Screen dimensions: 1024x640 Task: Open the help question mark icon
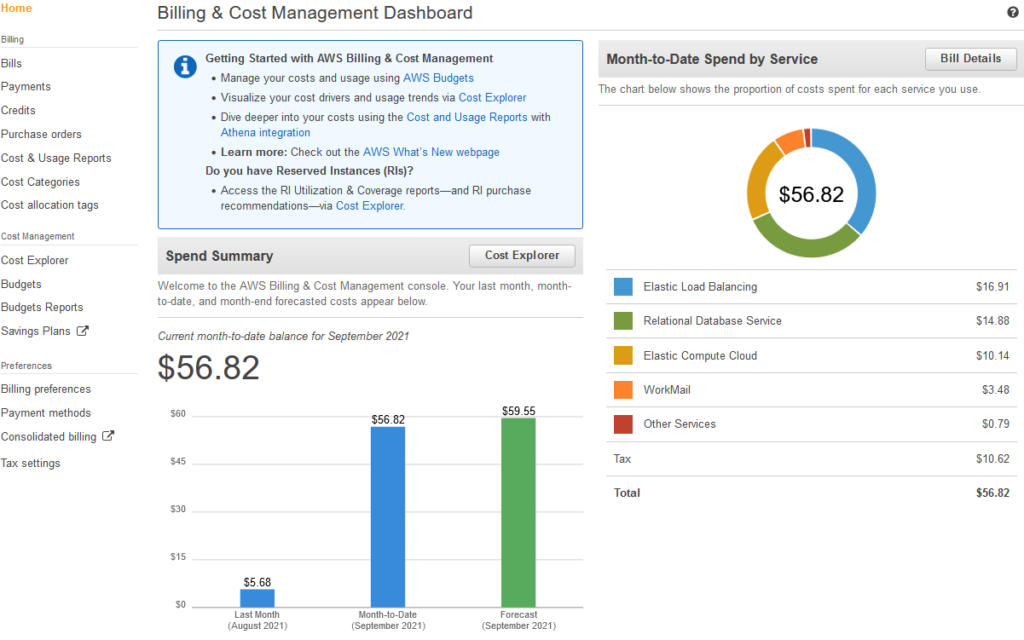pos(1012,12)
